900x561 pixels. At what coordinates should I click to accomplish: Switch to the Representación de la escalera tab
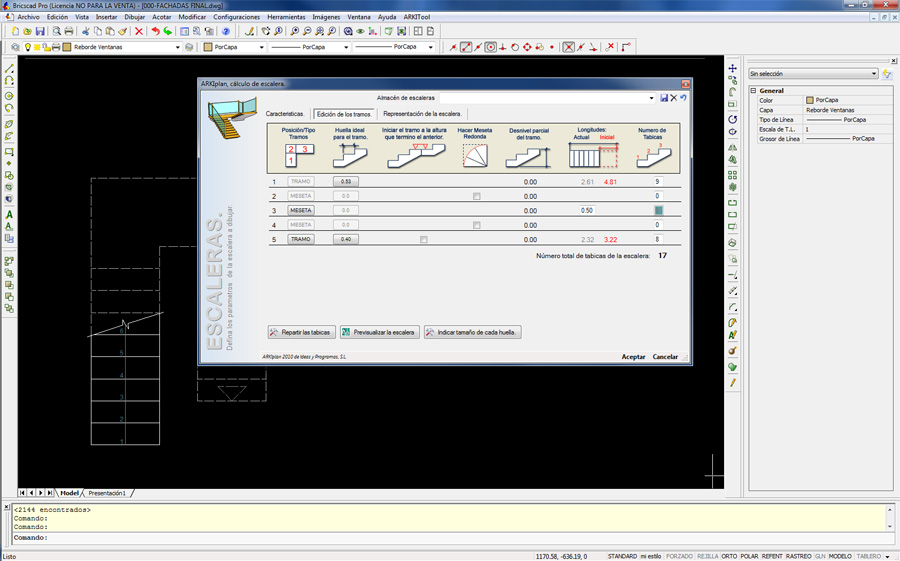422,114
